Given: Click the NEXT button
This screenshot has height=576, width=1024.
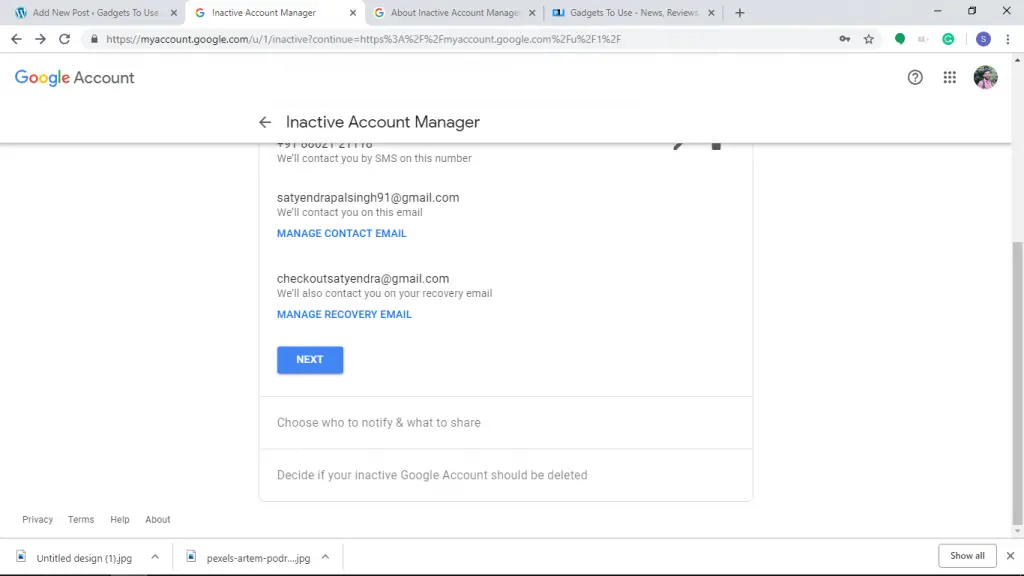Looking at the screenshot, I should tap(310, 360).
